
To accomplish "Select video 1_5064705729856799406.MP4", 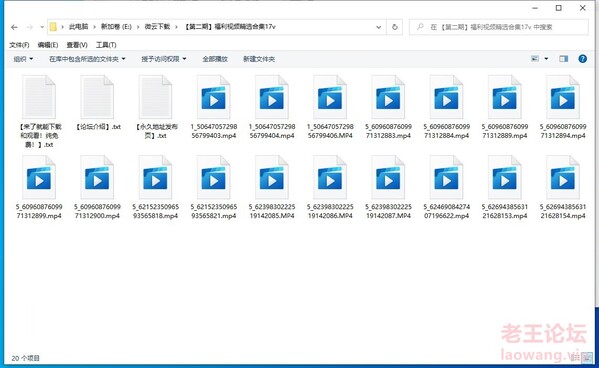I will point(330,107).
